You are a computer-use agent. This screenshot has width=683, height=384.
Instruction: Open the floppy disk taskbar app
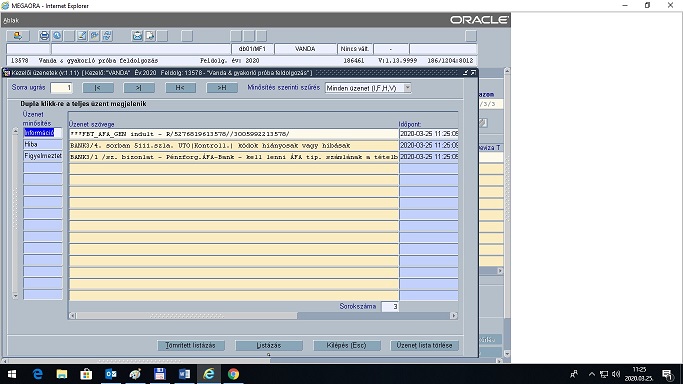(x=159, y=374)
